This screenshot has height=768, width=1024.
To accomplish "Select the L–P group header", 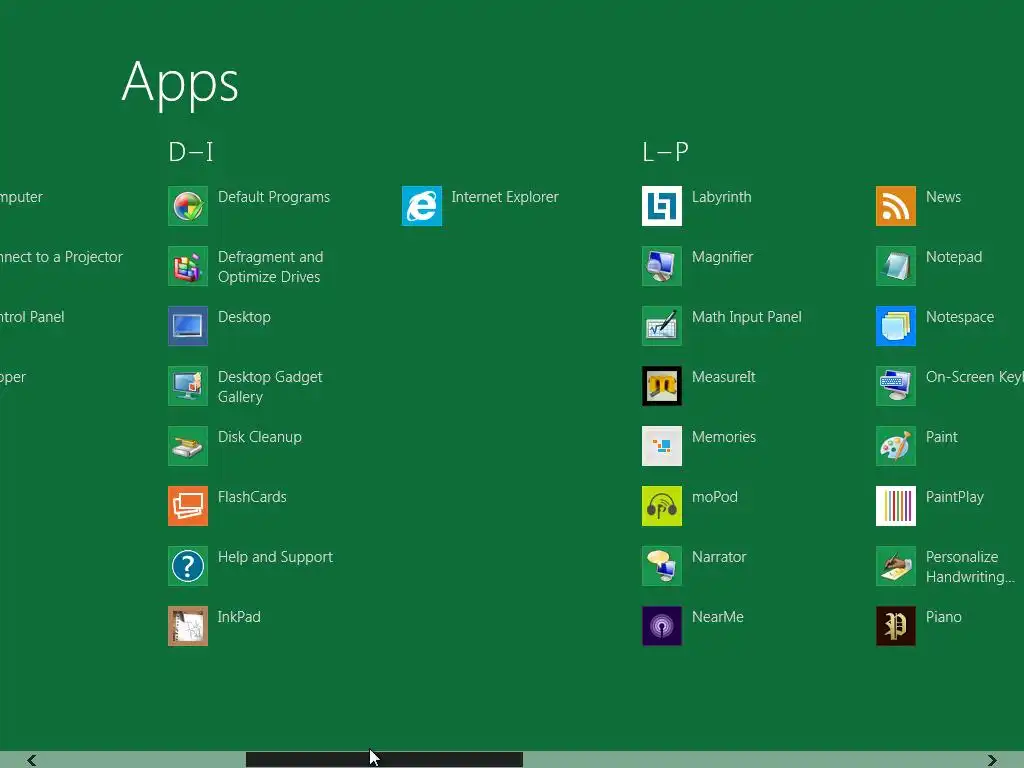I will 665,152.
